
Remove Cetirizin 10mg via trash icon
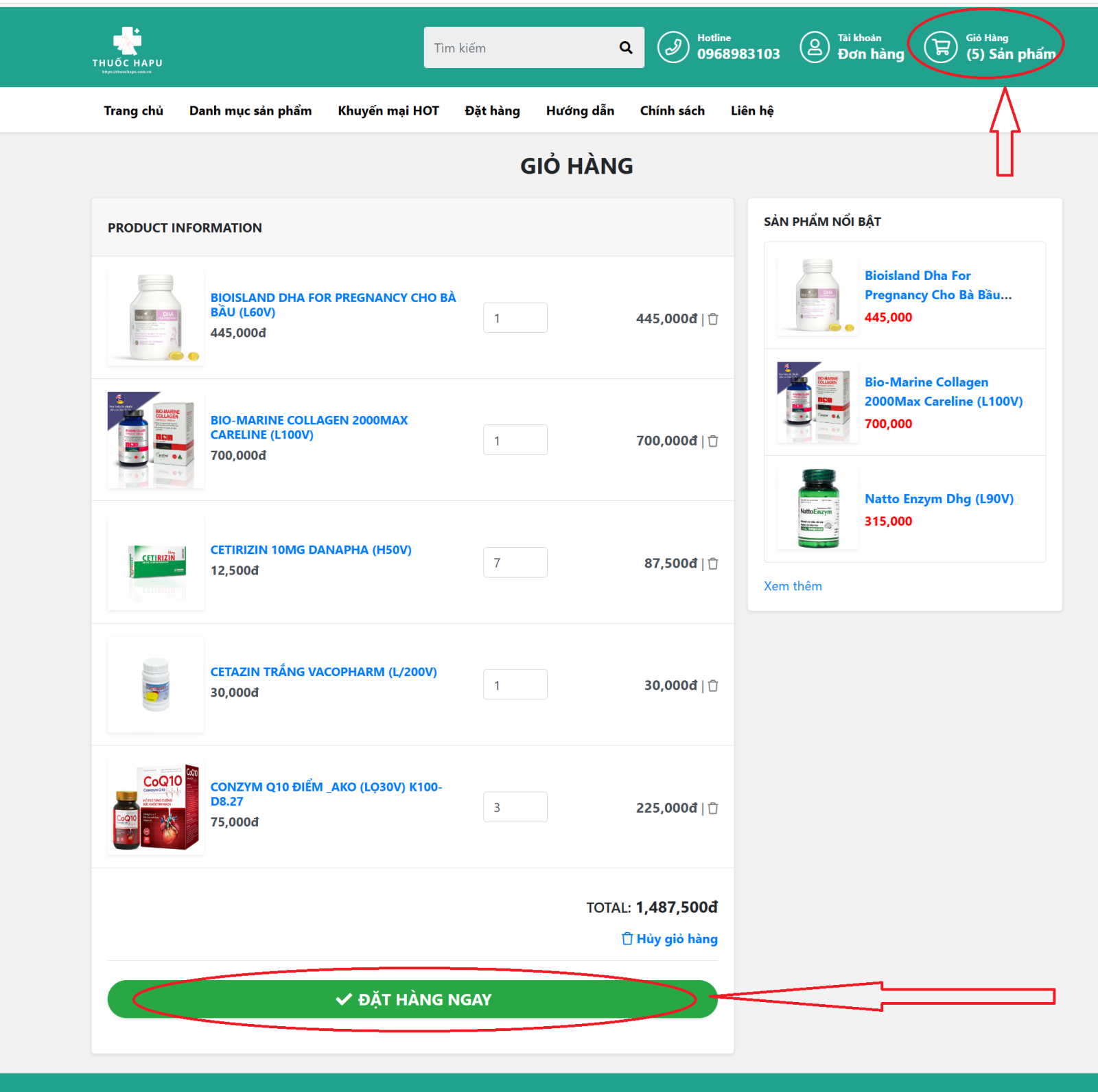(713, 564)
